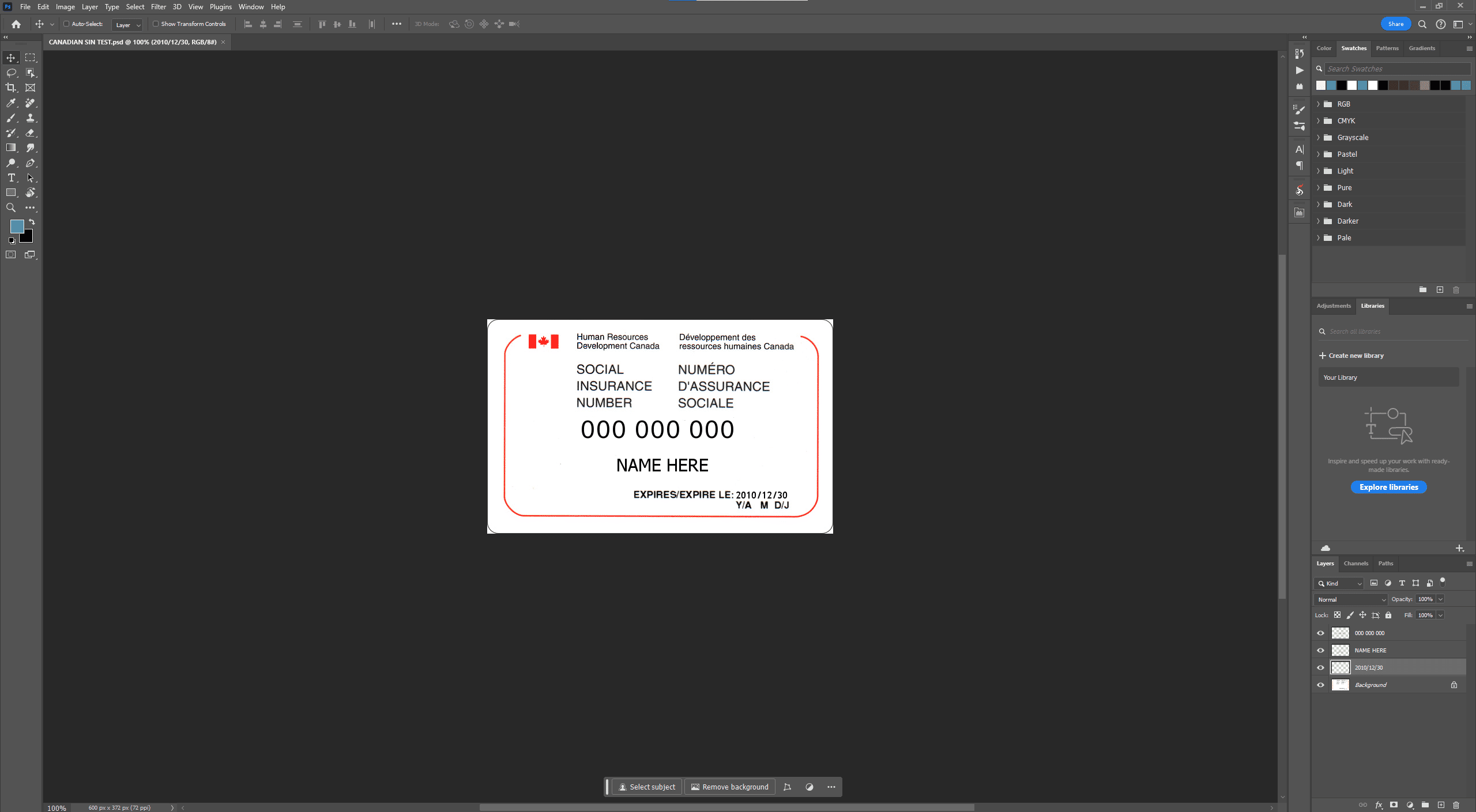Select the History Brush tool

[x=11, y=133]
